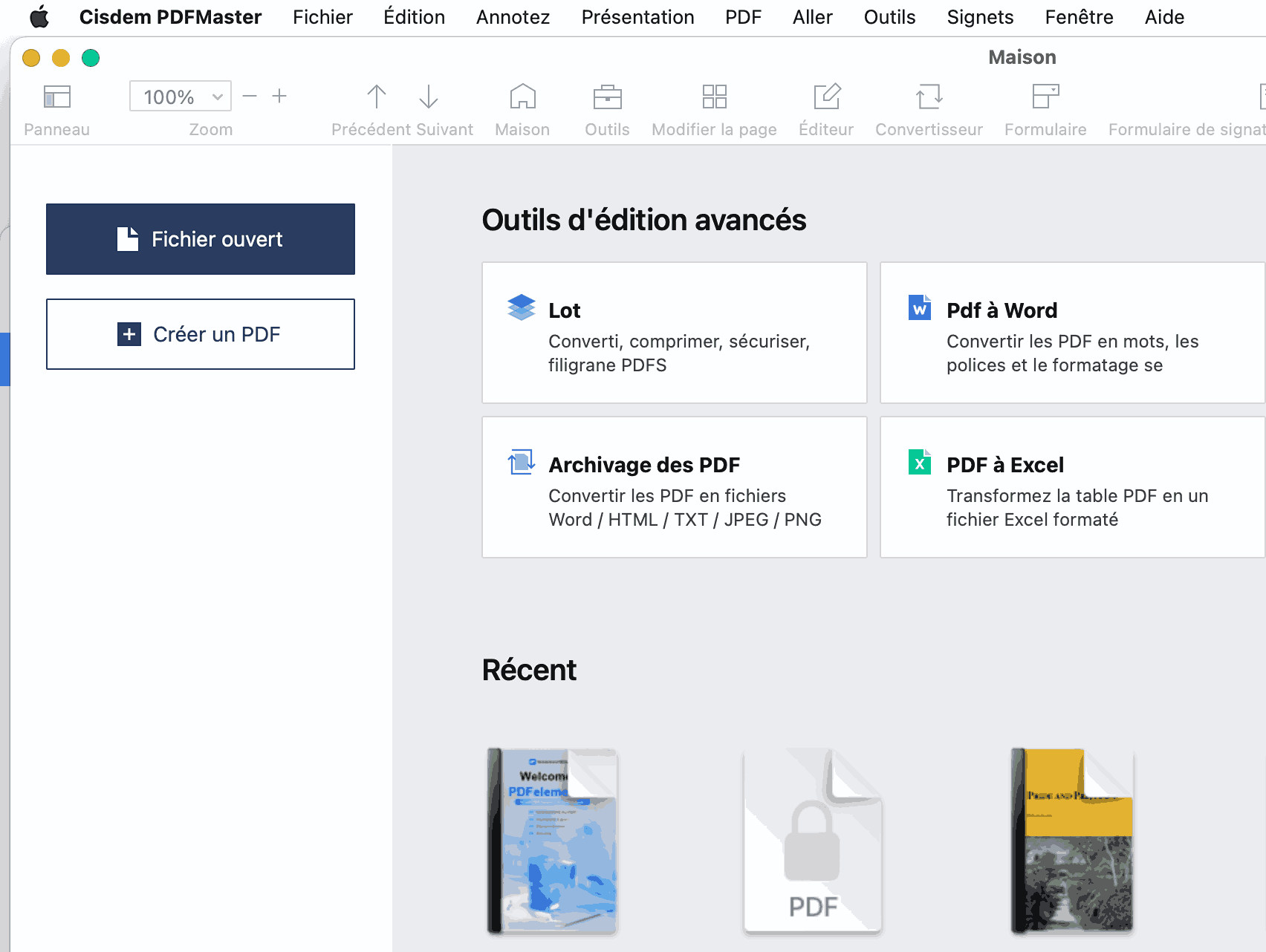Open the Fichier menu
Screen dimensions: 1266x952
point(322,16)
